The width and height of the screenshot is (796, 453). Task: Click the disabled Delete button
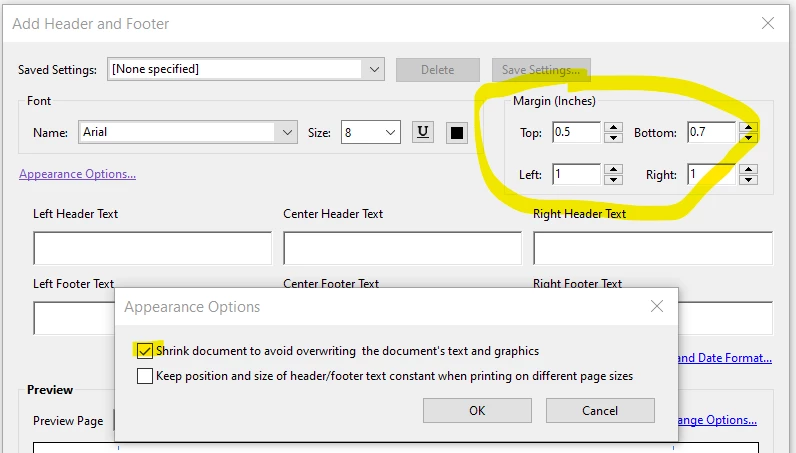(x=438, y=70)
